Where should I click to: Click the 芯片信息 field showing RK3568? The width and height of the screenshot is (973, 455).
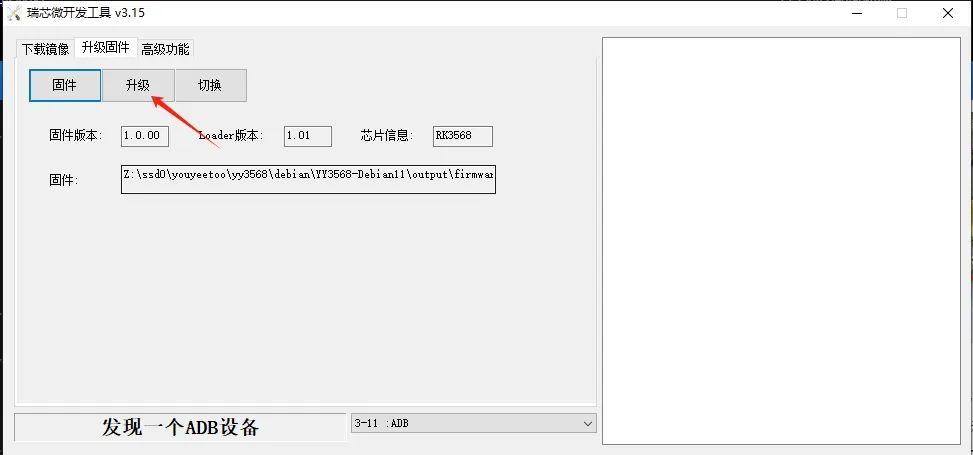click(463, 136)
